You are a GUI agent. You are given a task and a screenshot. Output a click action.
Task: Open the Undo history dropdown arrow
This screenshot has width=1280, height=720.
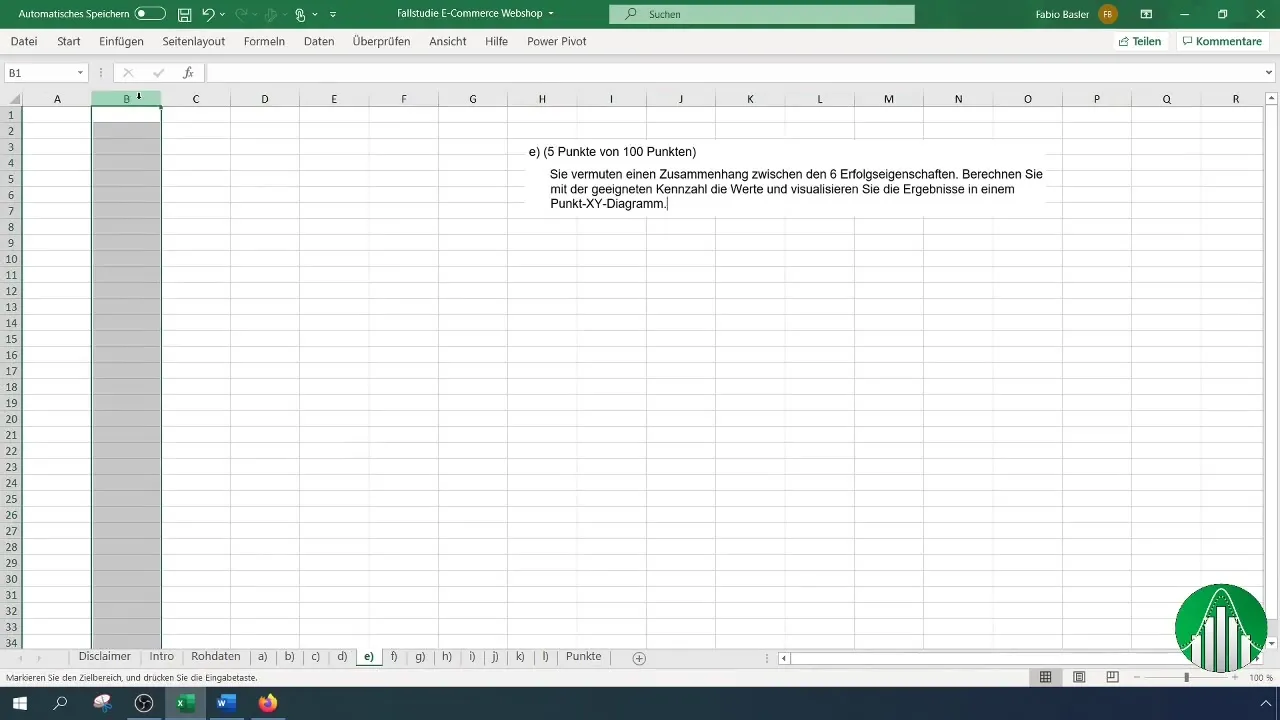[x=222, y=14]
